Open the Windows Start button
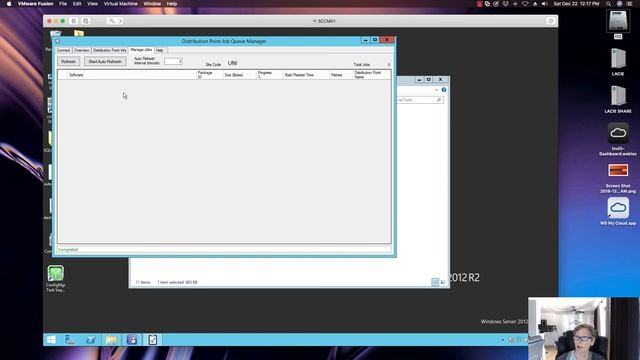640x360 pixels. coord(51,340)
